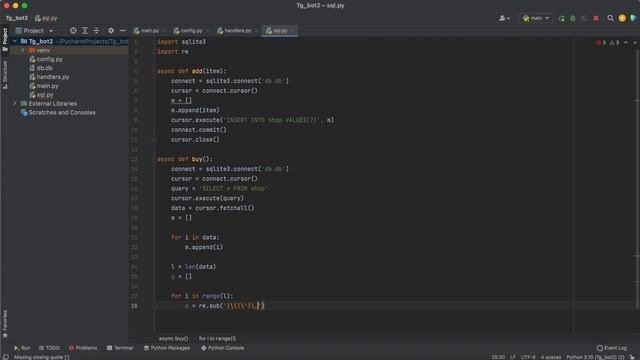The height and width of the screenshot is (360, 640).
Task: Click the error count indicator in editor
Action: click(601, 42)
